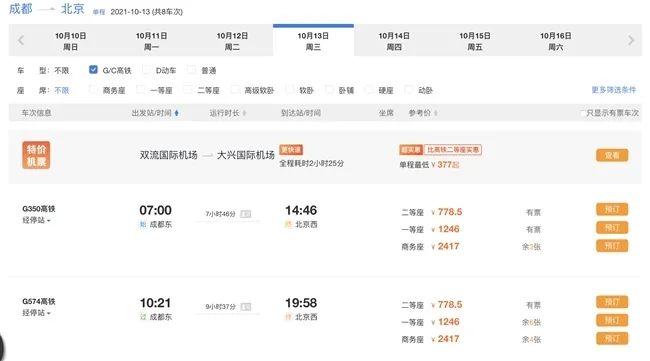Viewport: 650px width, 361px height.
Task: Expand 经停站 for train G350
Action: (36, 220)
